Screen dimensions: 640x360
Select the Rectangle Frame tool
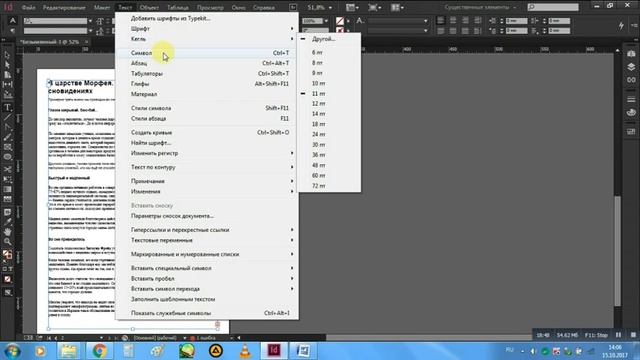pyautogui.click(x=7, y=147)
